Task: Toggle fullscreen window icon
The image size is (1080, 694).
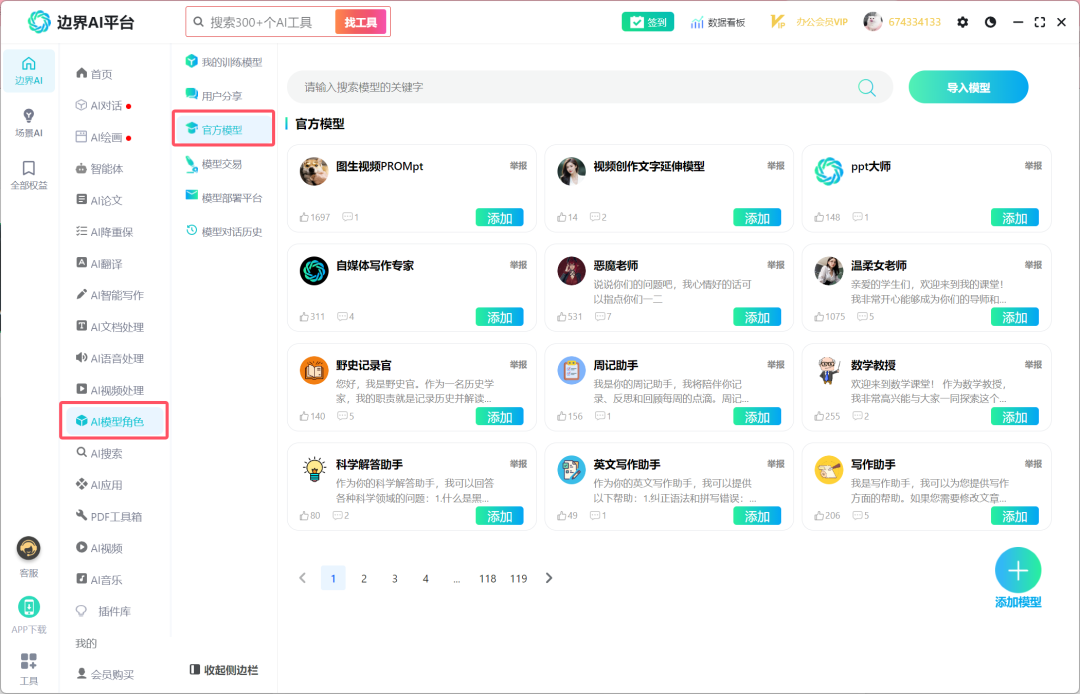Action: tap(1040, 22)
